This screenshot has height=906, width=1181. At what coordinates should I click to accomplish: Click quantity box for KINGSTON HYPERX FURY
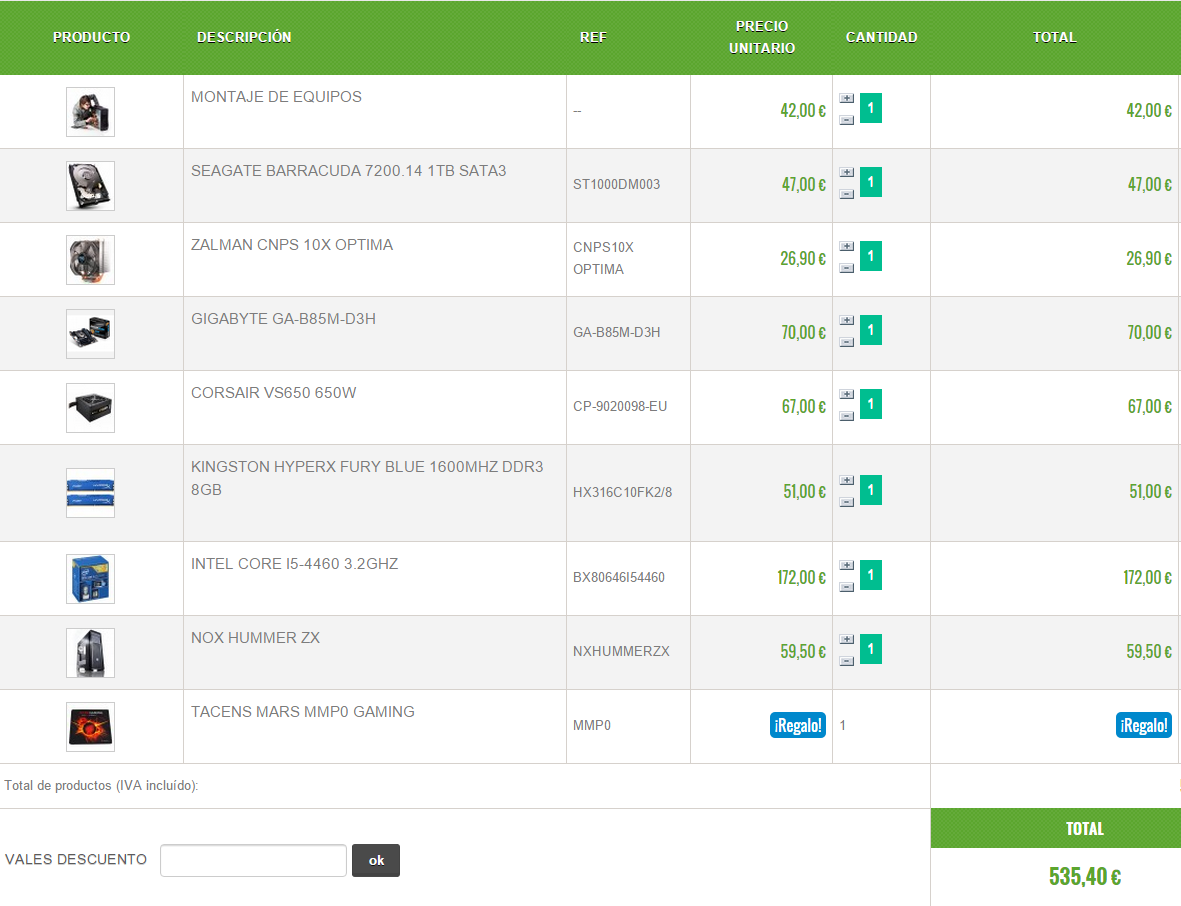871,490
